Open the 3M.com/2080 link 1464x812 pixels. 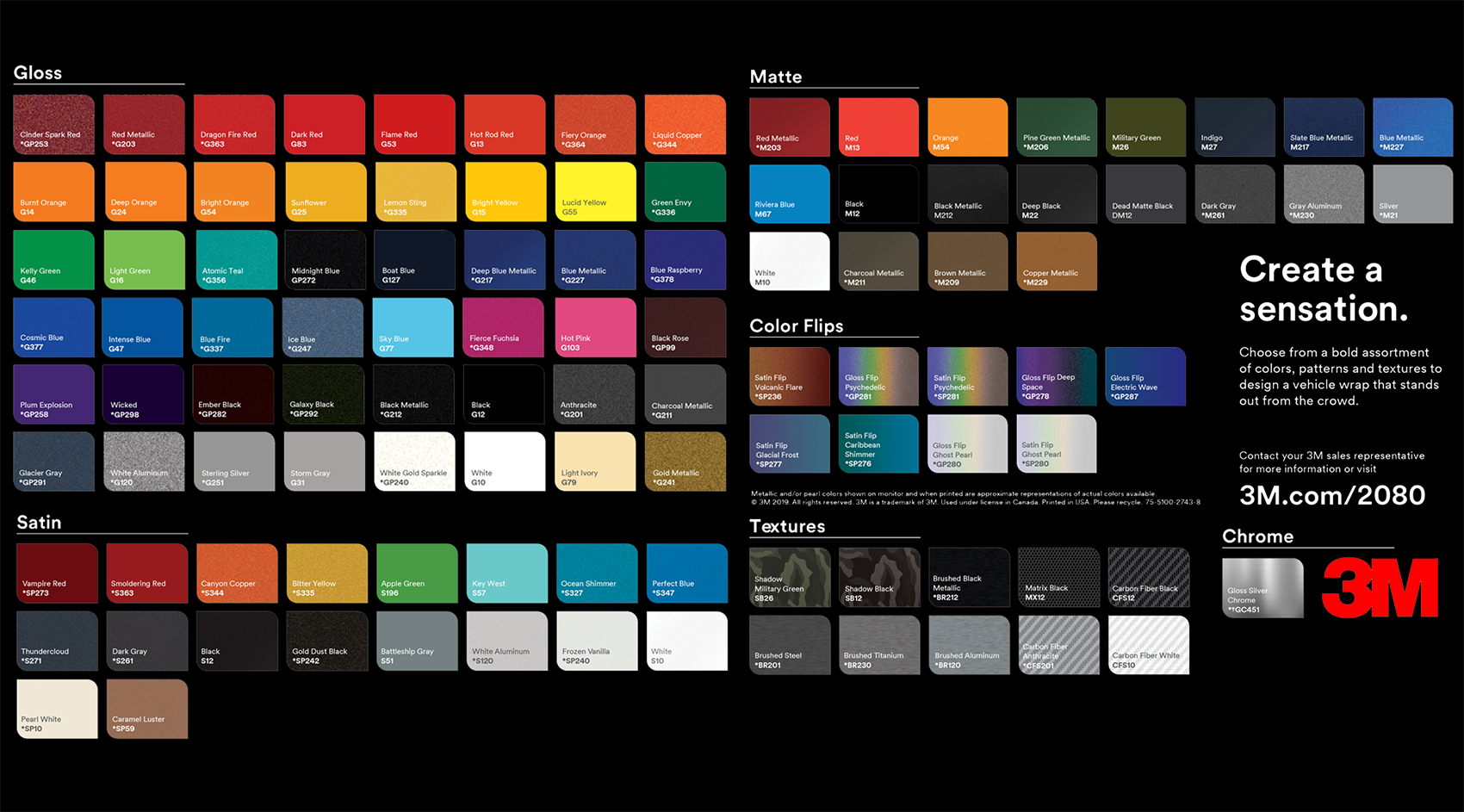click(x=1332, y=495)
